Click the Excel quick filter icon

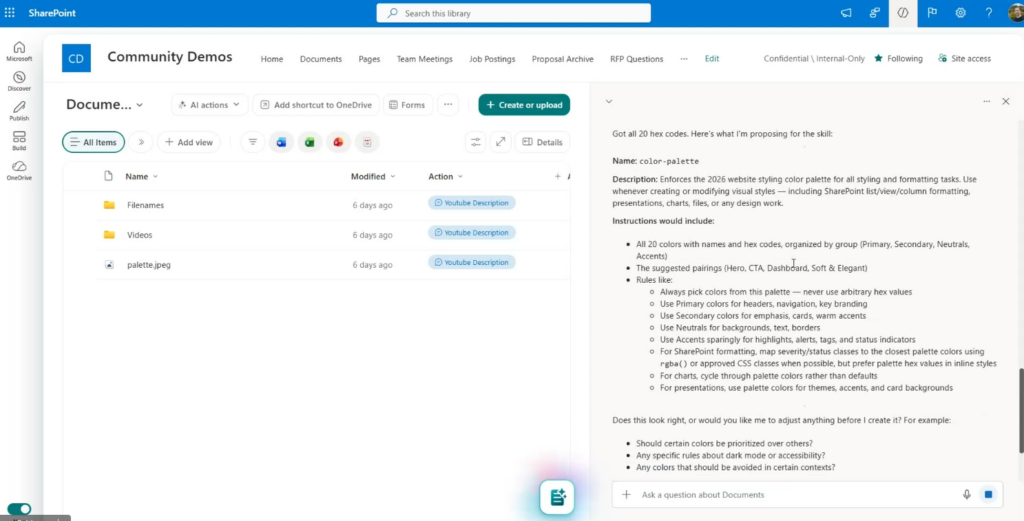(310, 142)
